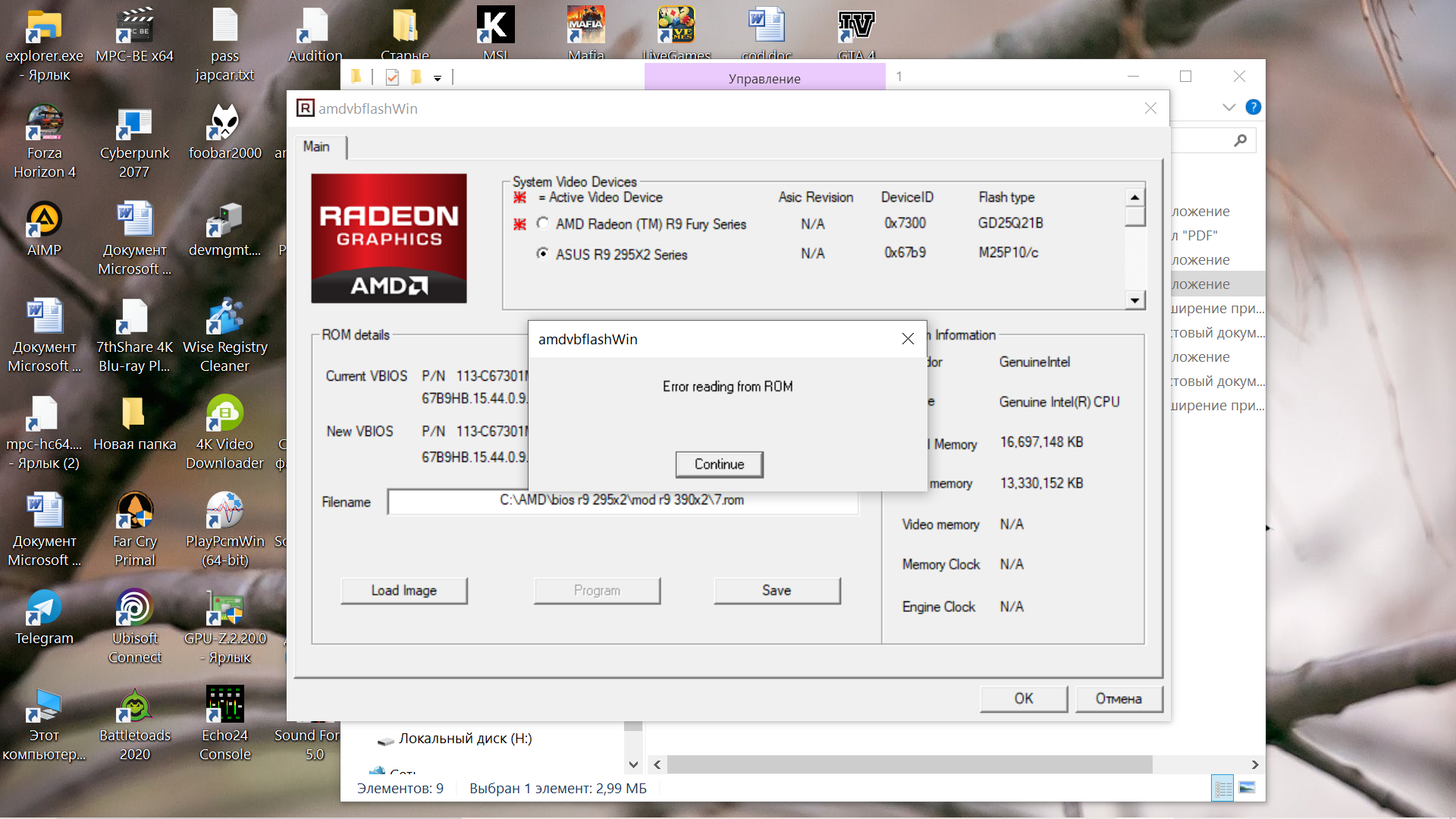Viewport: 1456px width, 819px height.
Task: Click the Explorer help question icon
Action: pyautogui.click(x=1253, y=108)
